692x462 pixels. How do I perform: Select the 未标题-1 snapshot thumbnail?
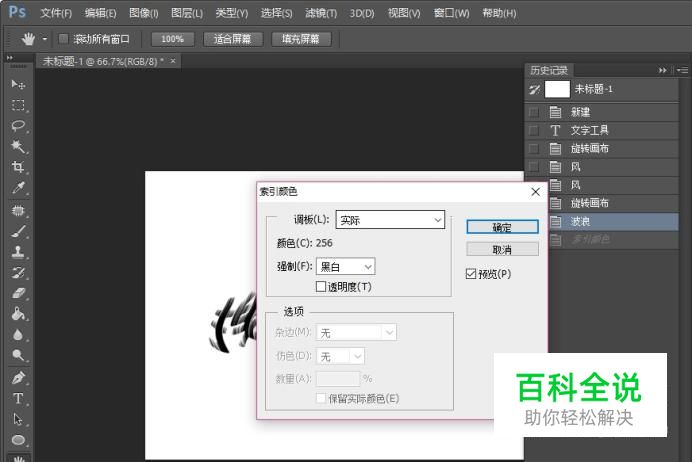point(557,89)
